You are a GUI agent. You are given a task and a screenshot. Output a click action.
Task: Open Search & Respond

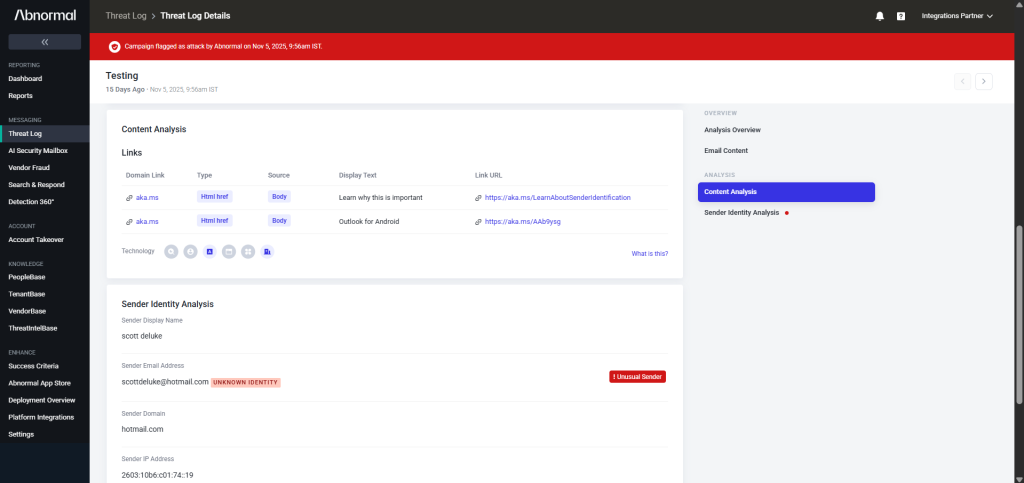pos(37,185)
